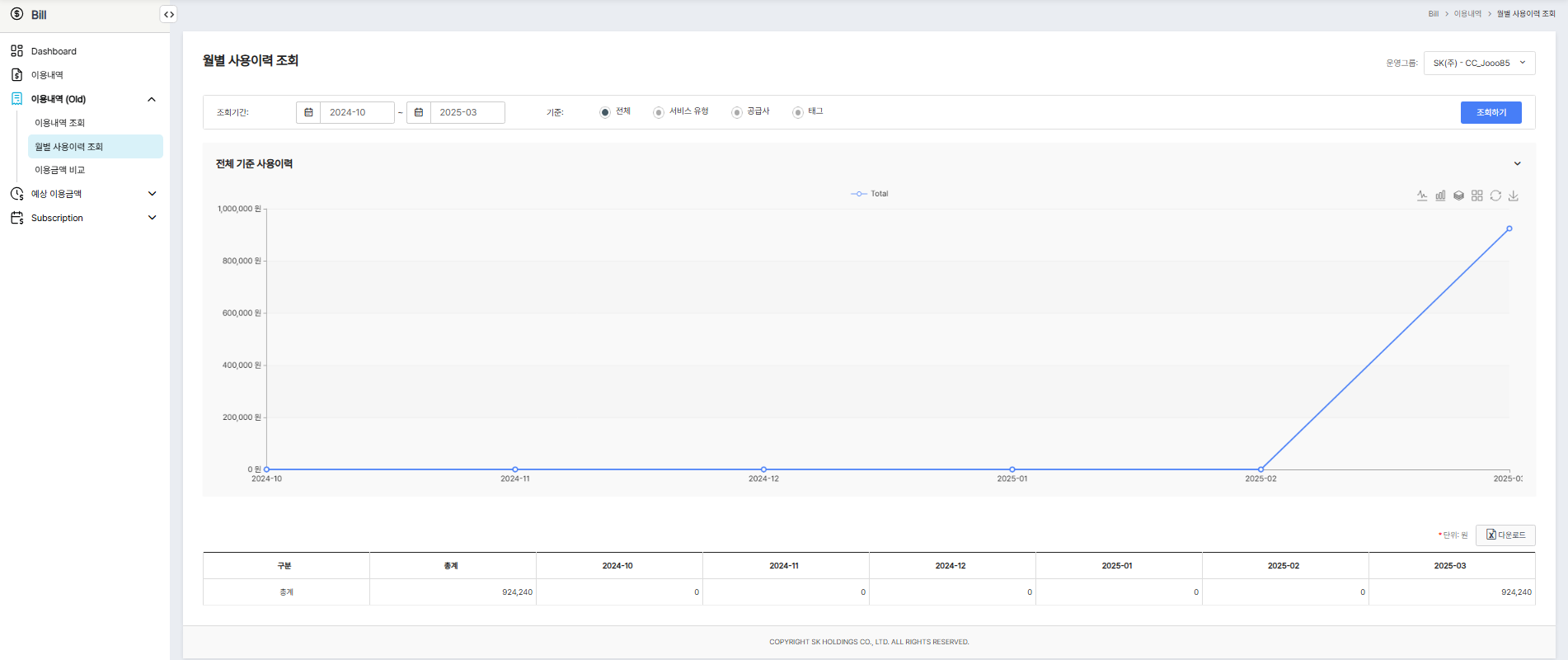Click 2025-01 table column header
The image size is (1568, 660).
click(1119, 566)
